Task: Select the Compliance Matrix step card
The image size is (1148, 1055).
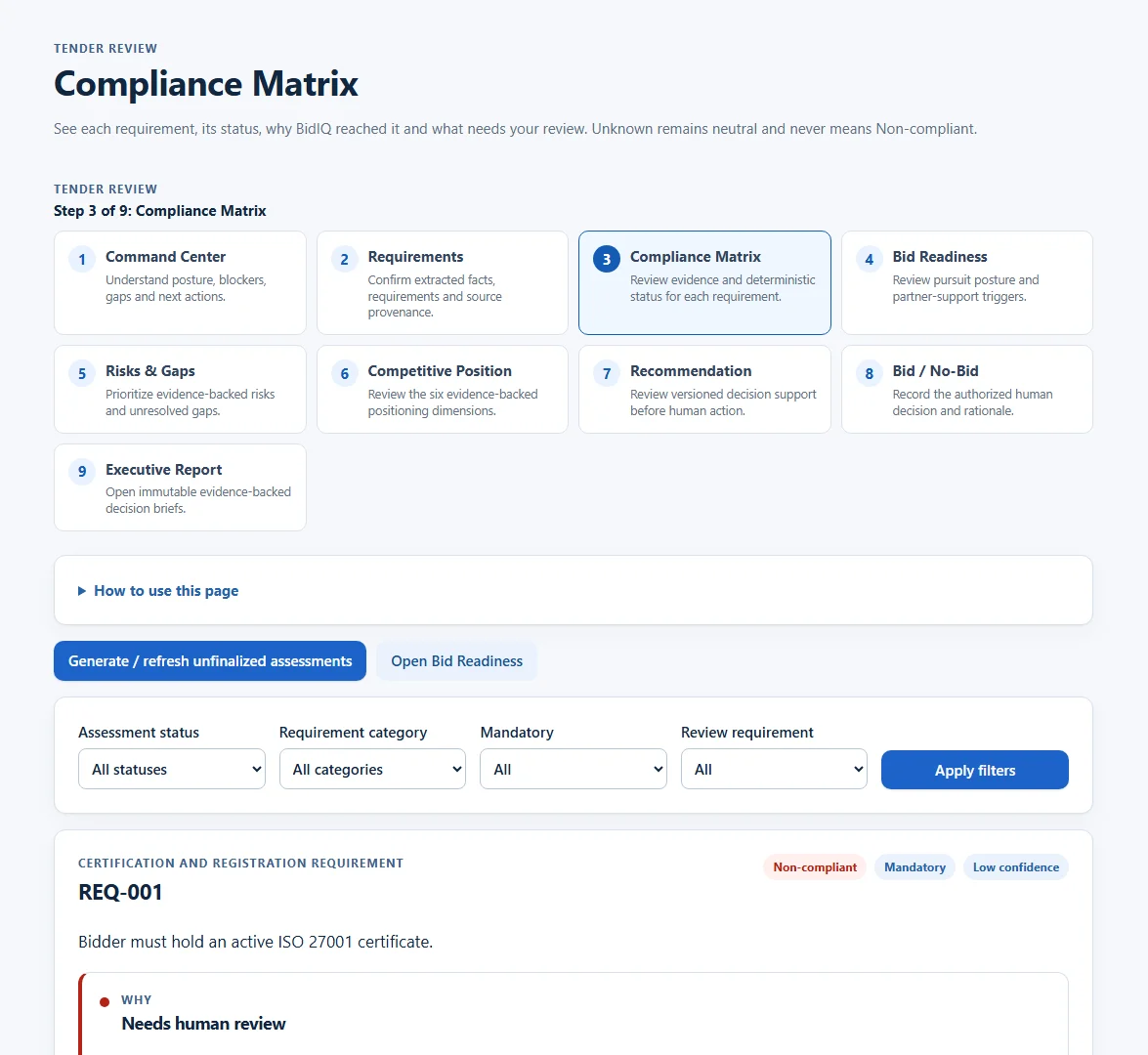Action: [704, 282]
